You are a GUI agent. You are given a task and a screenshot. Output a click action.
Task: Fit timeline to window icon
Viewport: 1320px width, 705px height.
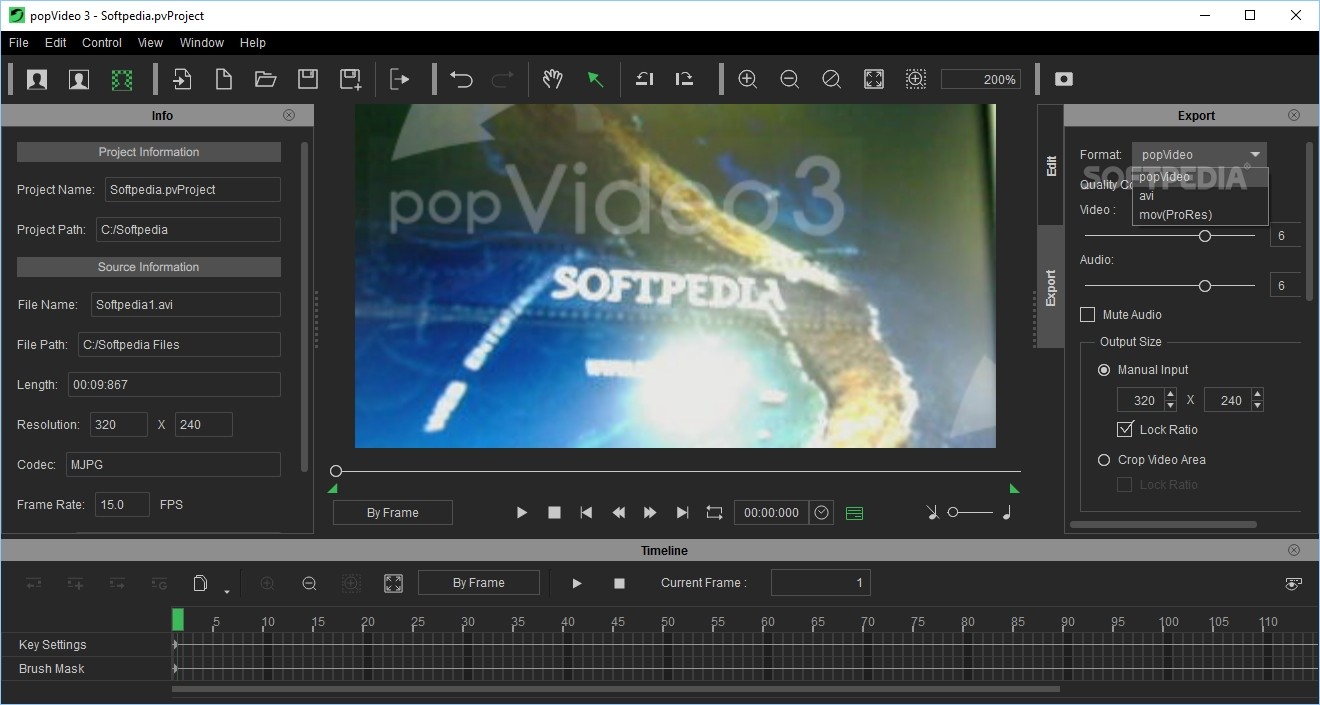(x=393, y=583)
